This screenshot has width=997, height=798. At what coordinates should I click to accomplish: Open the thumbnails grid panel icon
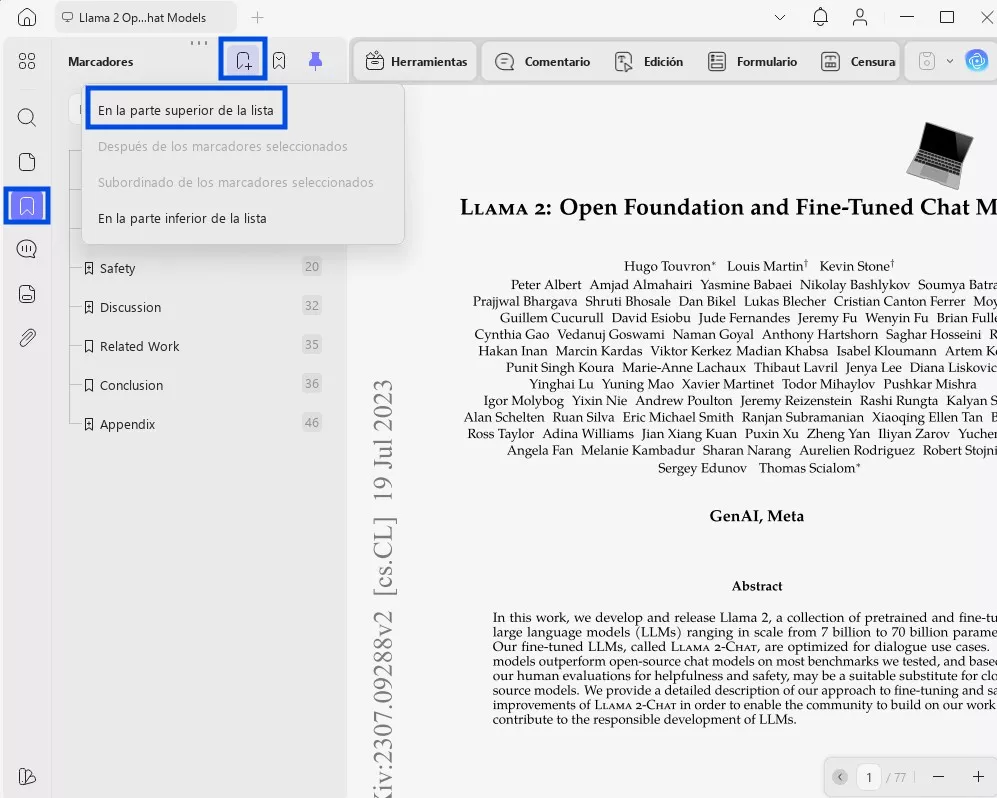pyautogui.click(x=27, y=61)
